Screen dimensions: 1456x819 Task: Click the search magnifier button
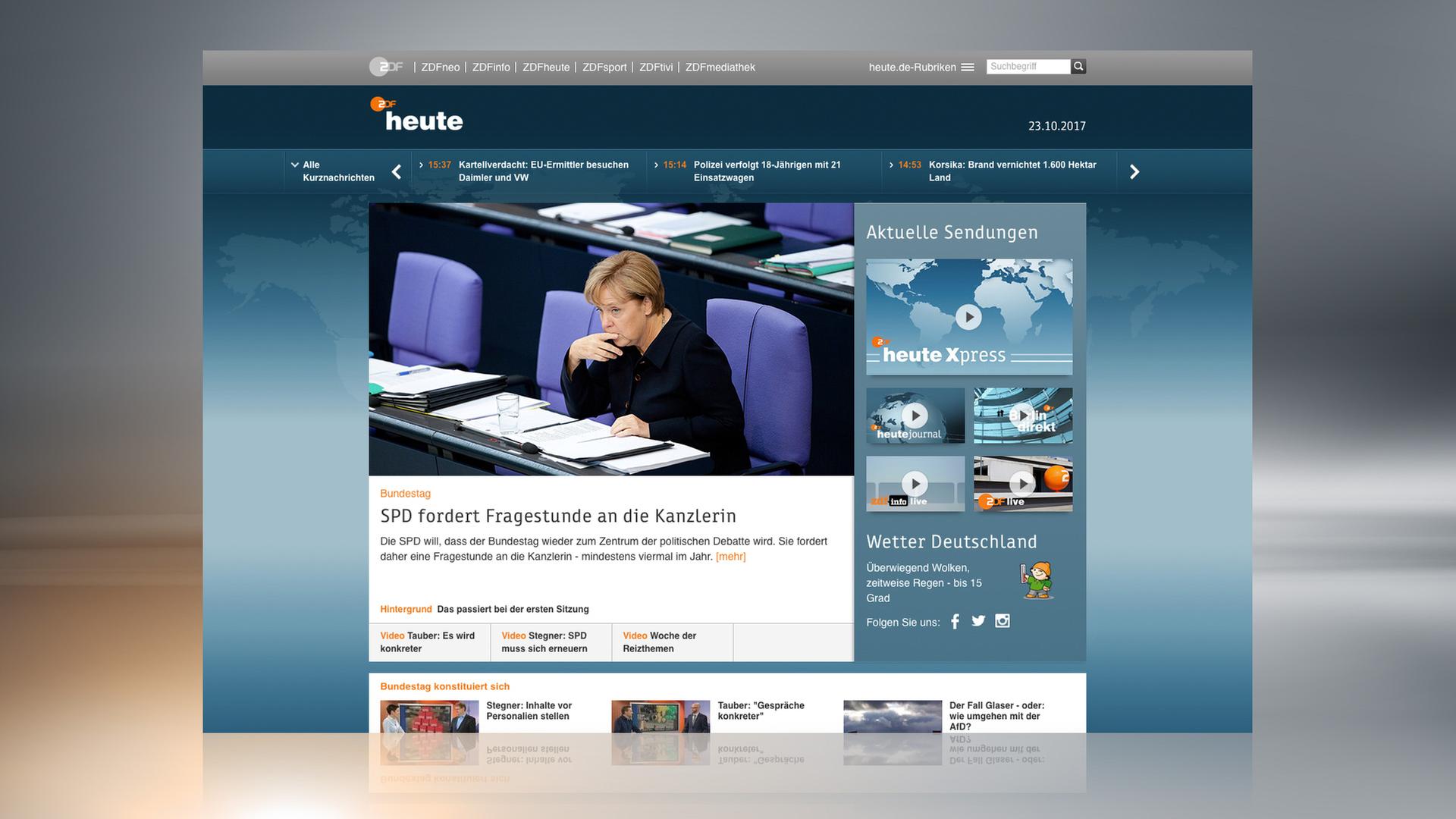pyautogui.click(x=1078, y=67)
